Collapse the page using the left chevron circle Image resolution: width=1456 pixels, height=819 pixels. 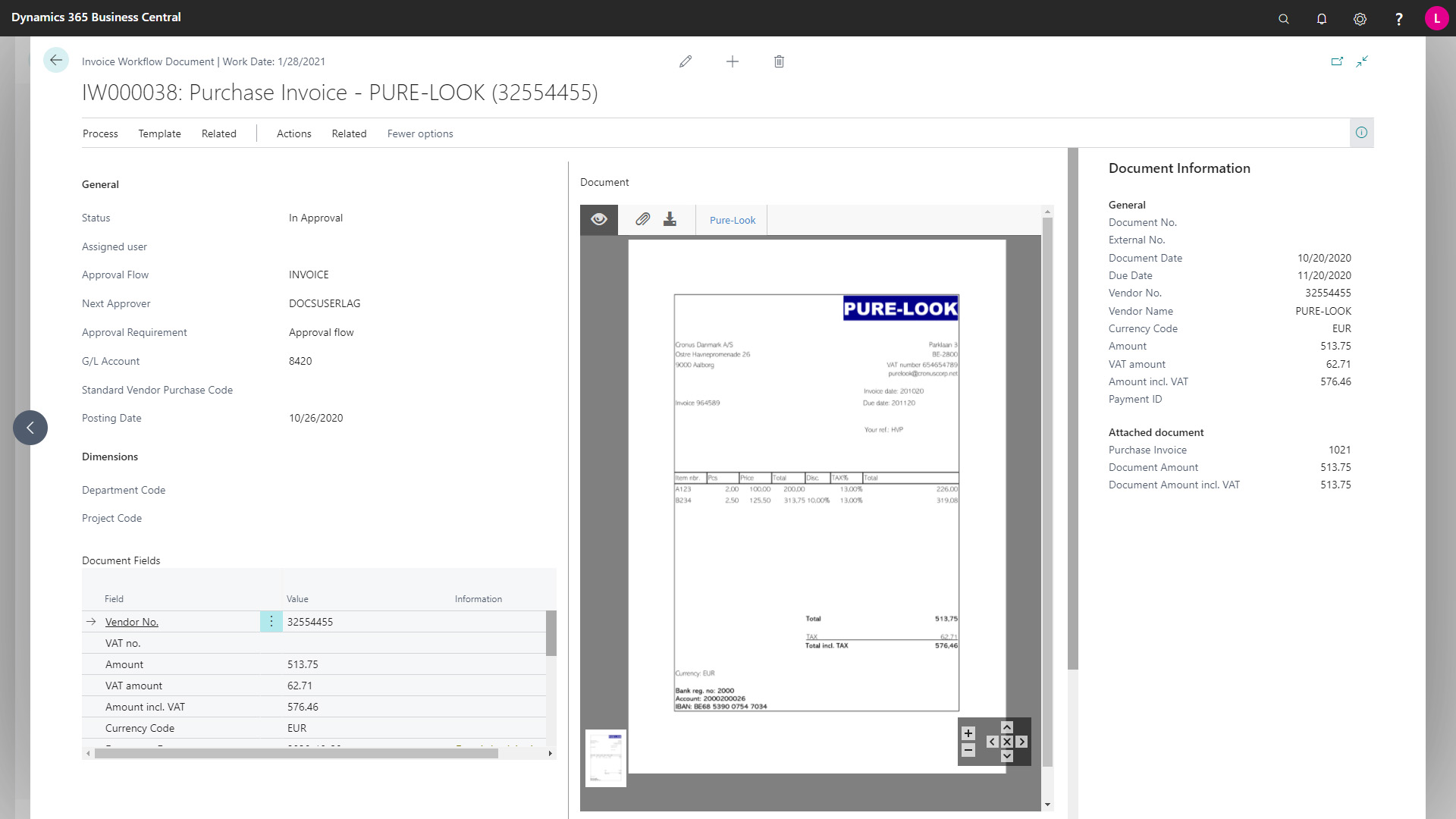[30, 428]
